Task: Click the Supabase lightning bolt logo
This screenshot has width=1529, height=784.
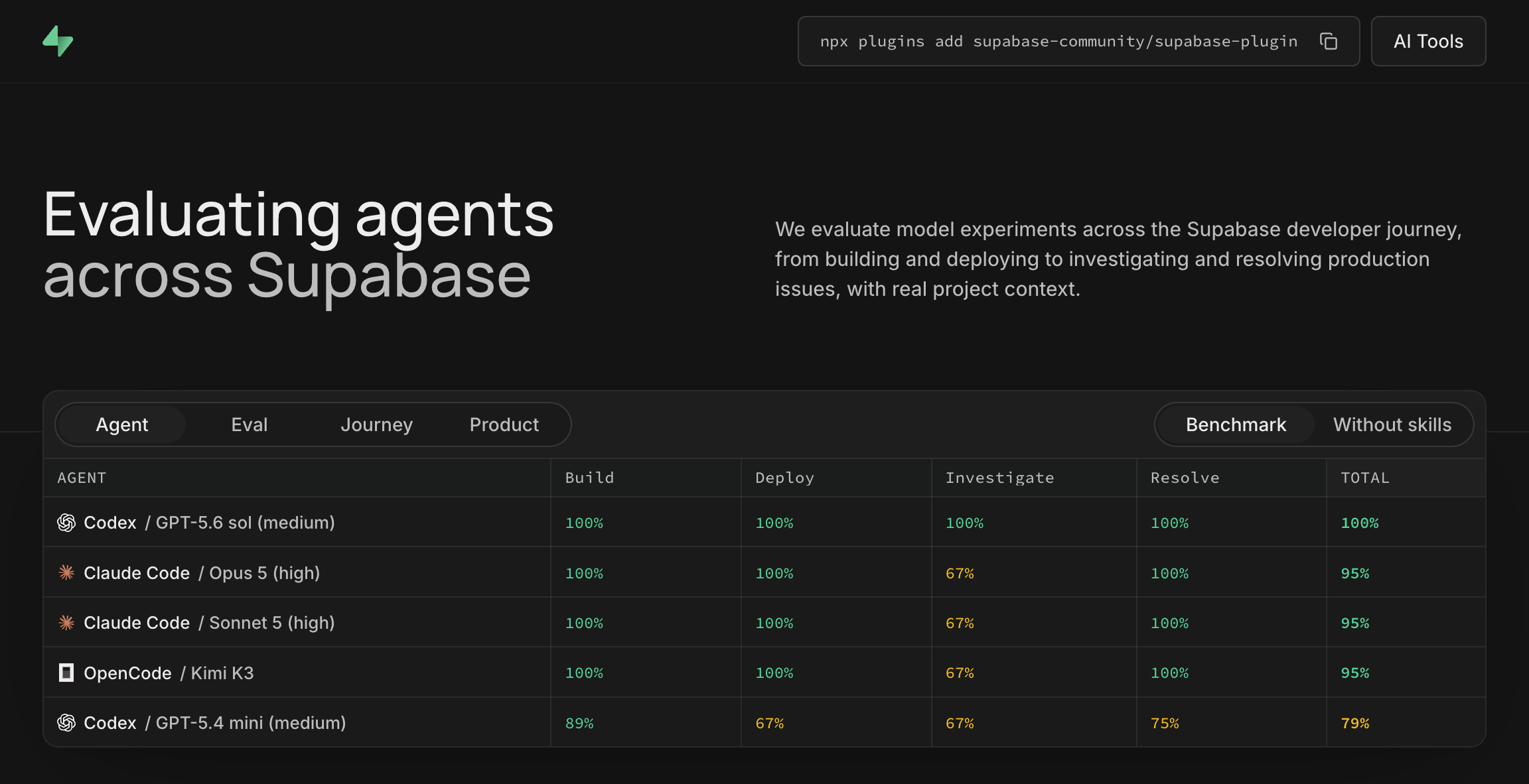Action: pos(58,41)
